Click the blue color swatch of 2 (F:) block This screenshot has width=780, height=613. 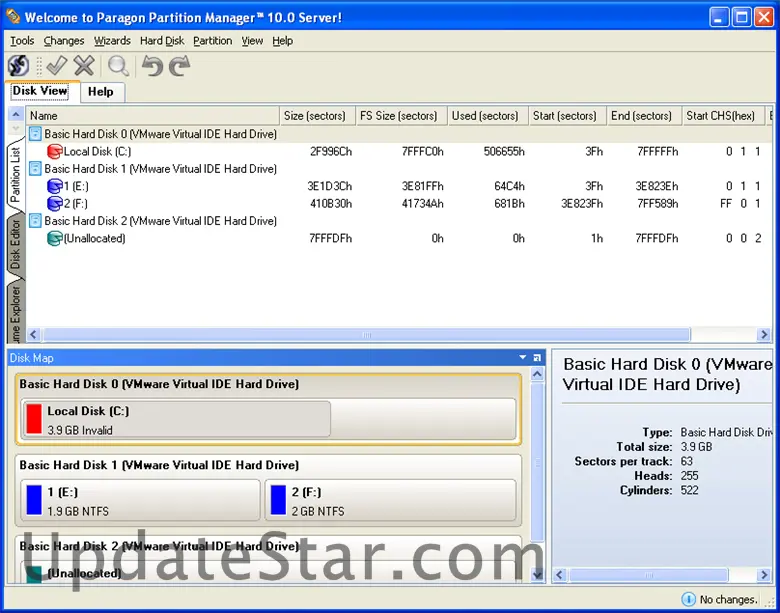coord(278,500)
